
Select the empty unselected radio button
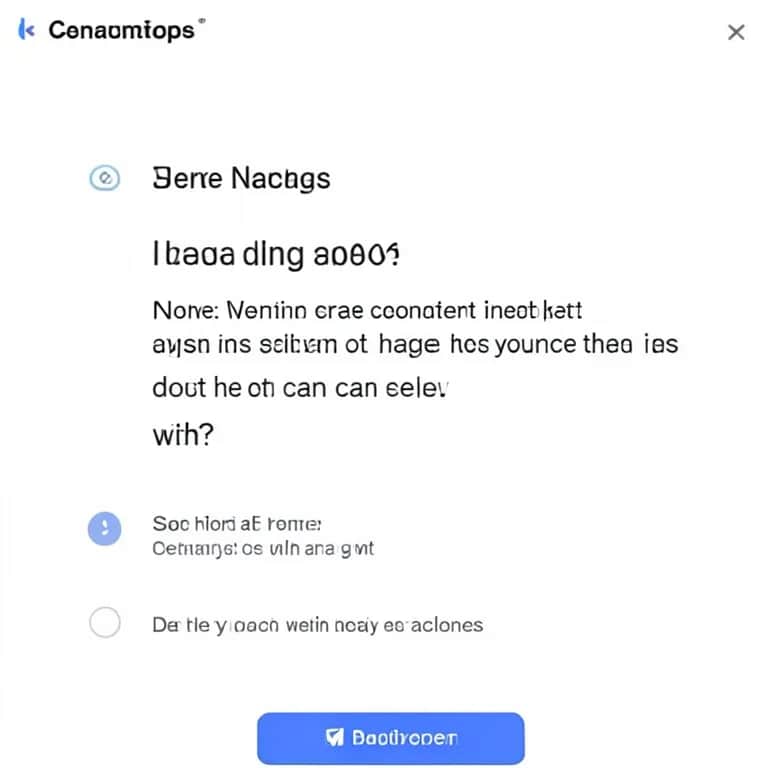click(x=105, y=624)
